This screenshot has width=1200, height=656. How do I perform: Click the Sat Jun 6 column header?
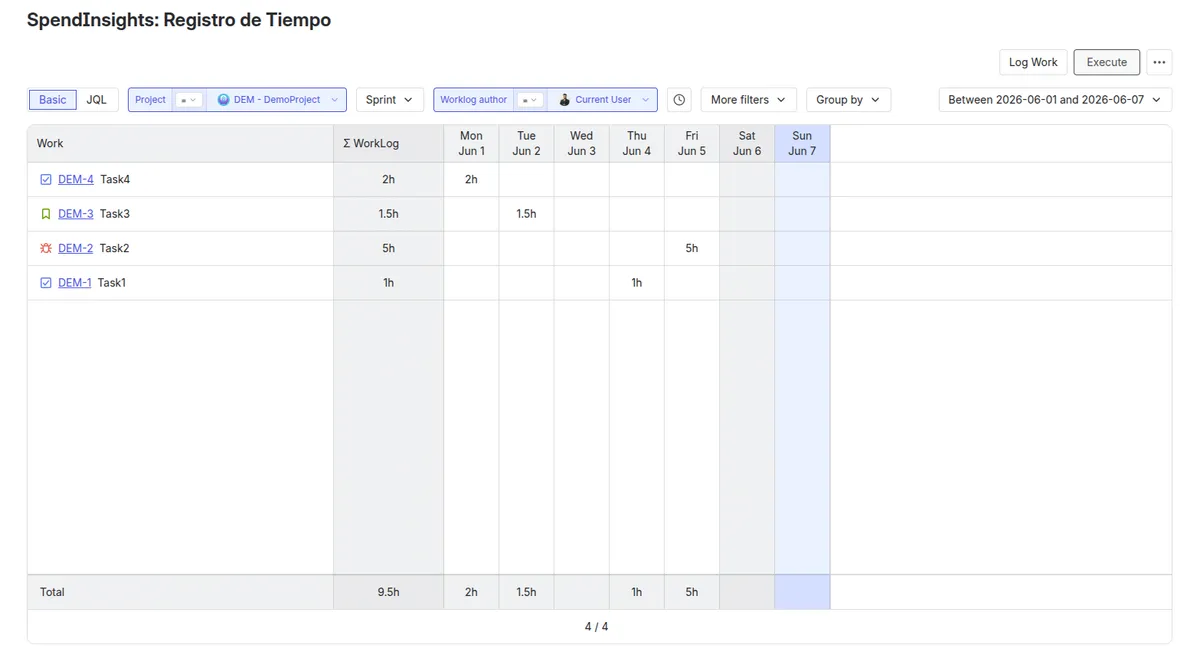pos(747,144)
